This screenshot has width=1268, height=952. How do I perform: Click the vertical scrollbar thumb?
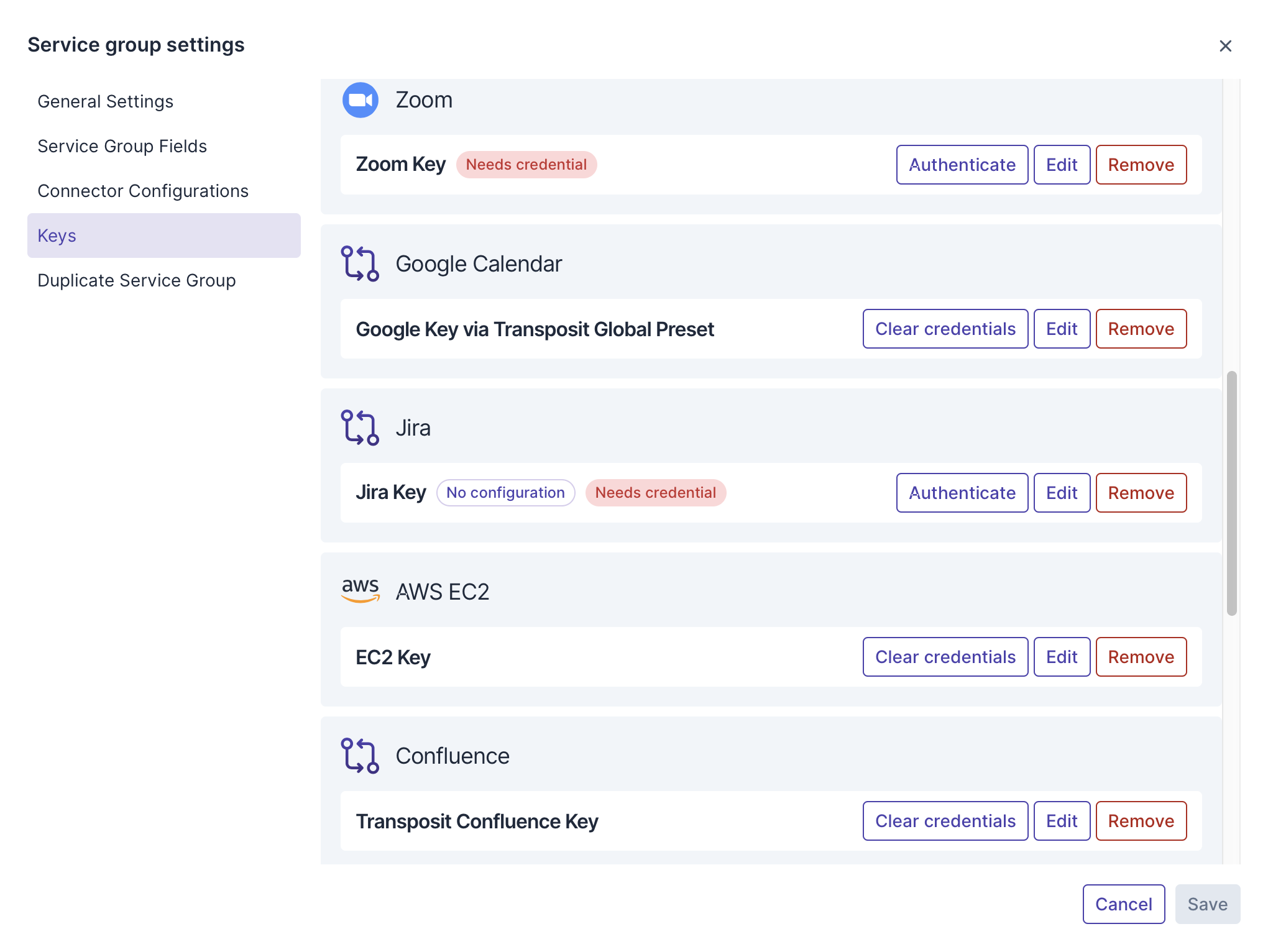pos(1231,493)
